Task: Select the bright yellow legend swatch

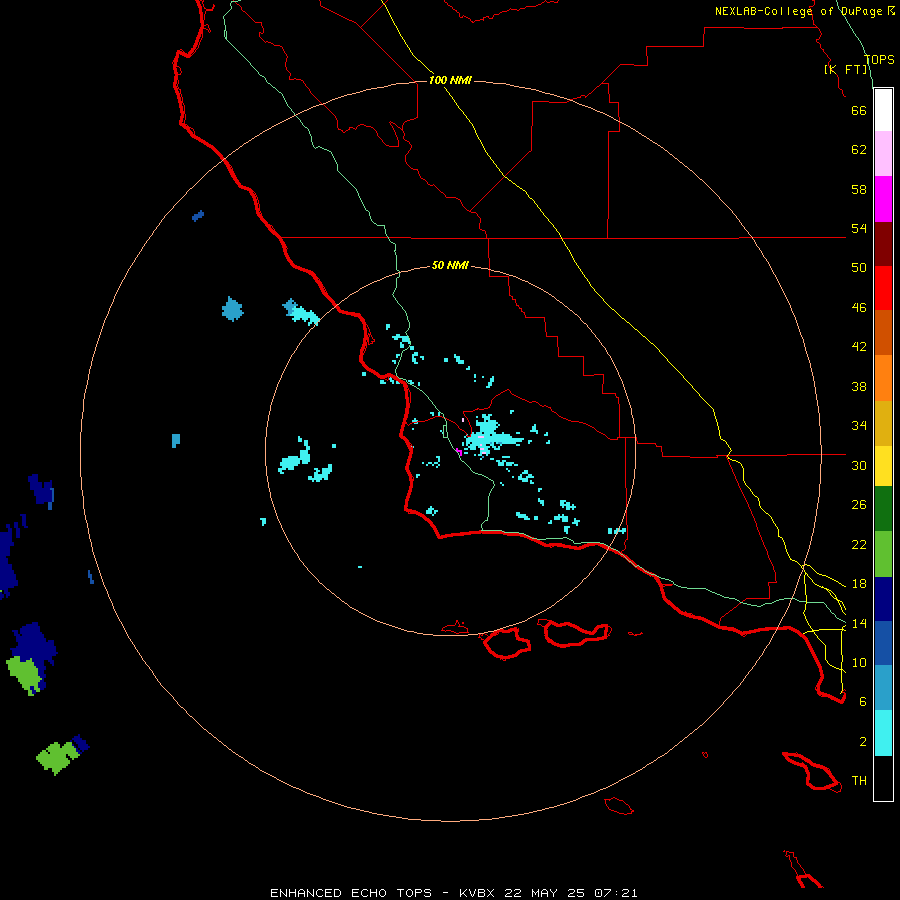Action: [x=883, y=466]
